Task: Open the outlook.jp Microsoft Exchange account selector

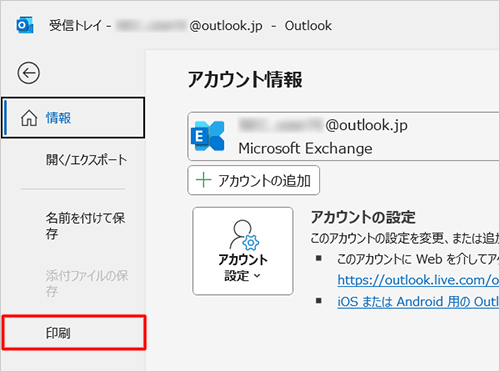Action: tap(344, 136)
